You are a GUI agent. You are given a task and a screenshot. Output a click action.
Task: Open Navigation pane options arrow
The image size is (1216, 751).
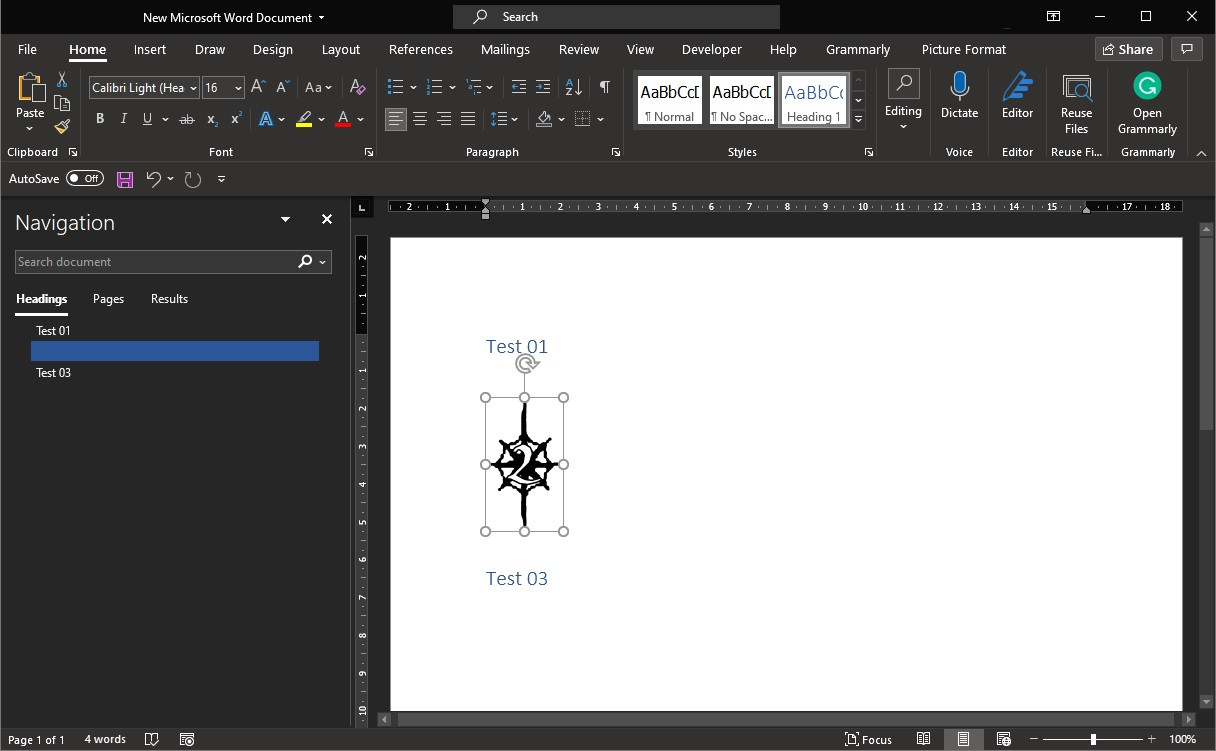click(x=285, y=219)
